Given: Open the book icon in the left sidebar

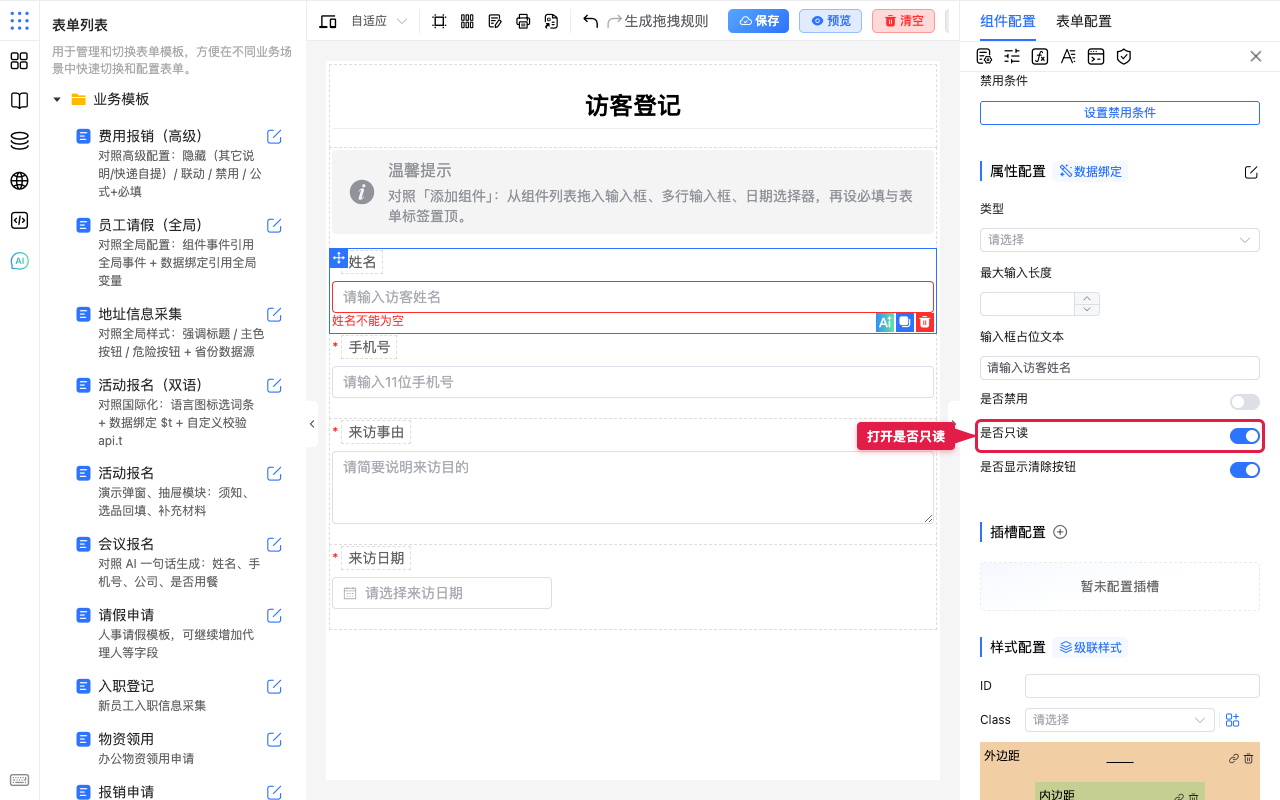Looking at the screenshot, I should click(19, 101).
